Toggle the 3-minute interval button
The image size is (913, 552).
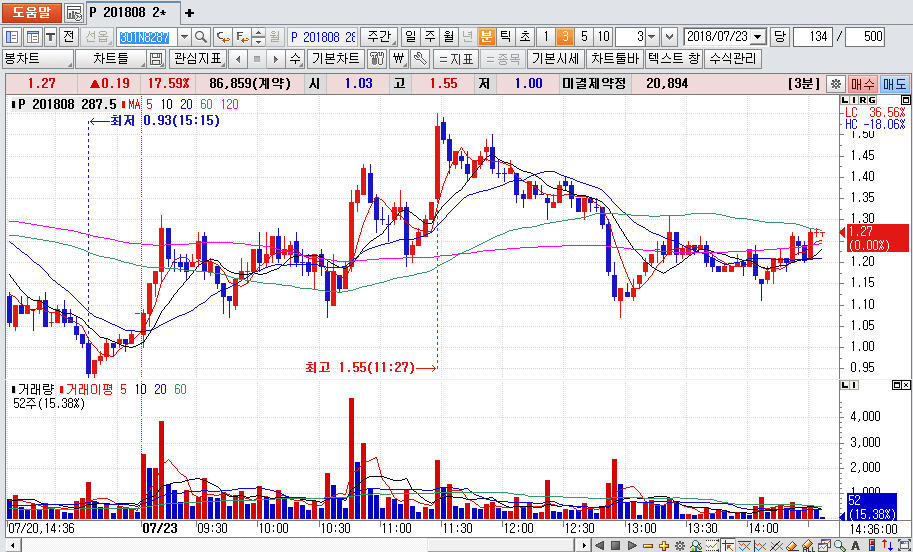click(x=565, y=36)
